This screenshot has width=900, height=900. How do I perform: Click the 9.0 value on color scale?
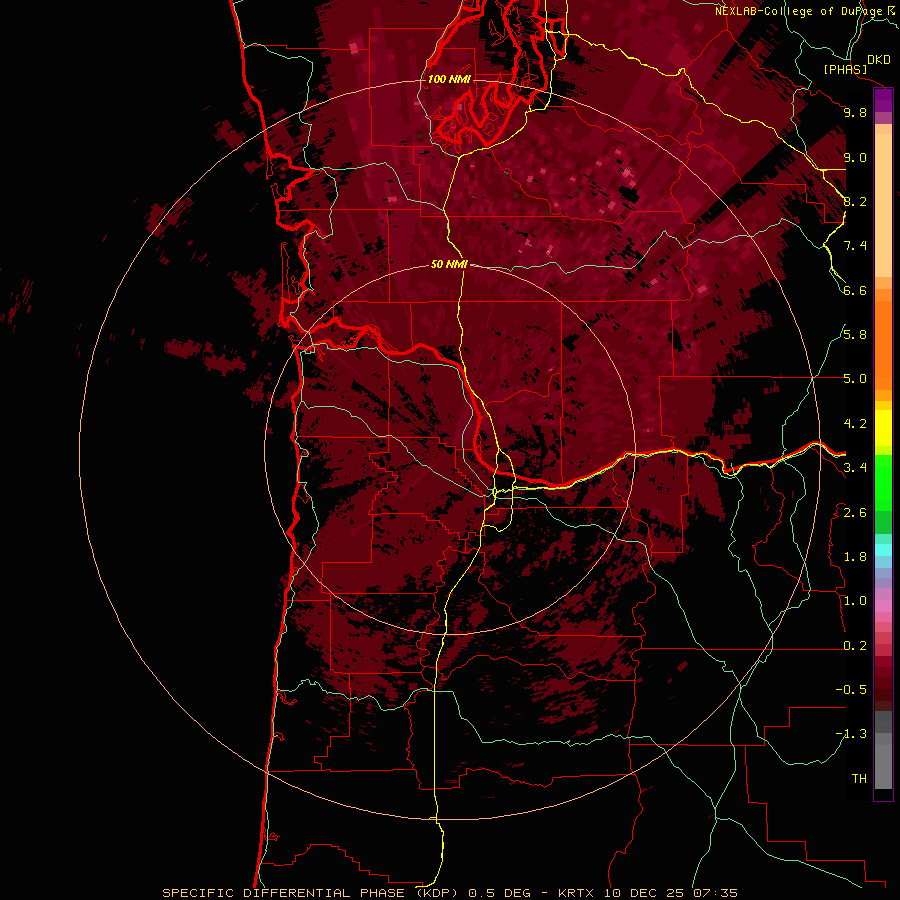point(855,157)
